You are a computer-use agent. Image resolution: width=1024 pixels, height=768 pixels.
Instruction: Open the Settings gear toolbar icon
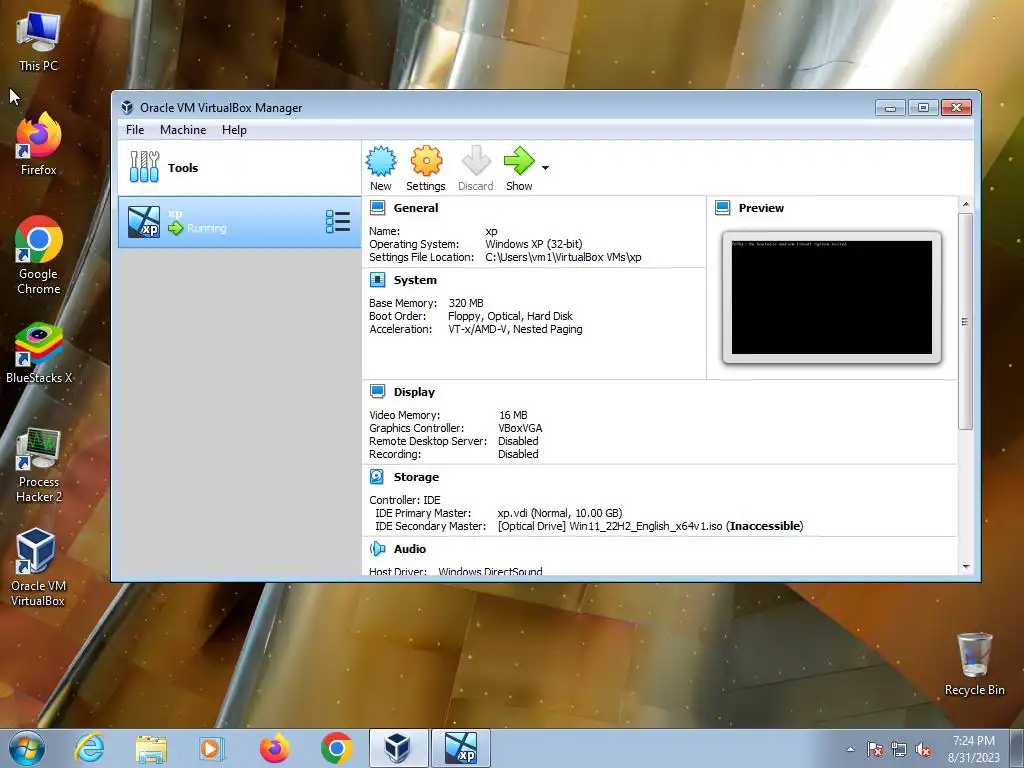[x=426, y=161]
